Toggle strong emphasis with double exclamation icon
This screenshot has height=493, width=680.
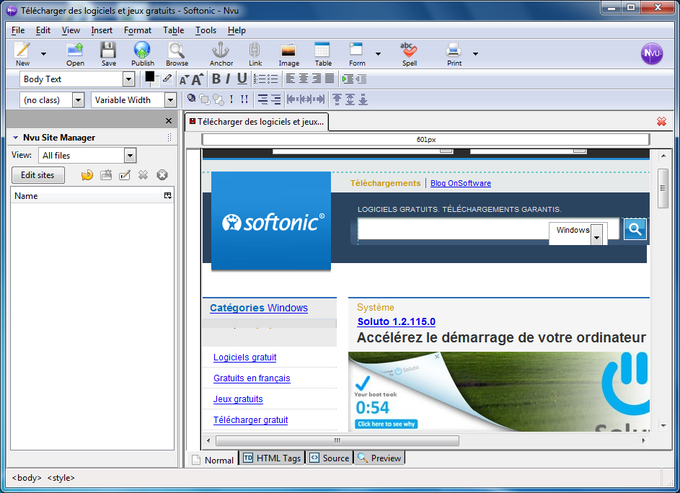[x=244, y=99]
